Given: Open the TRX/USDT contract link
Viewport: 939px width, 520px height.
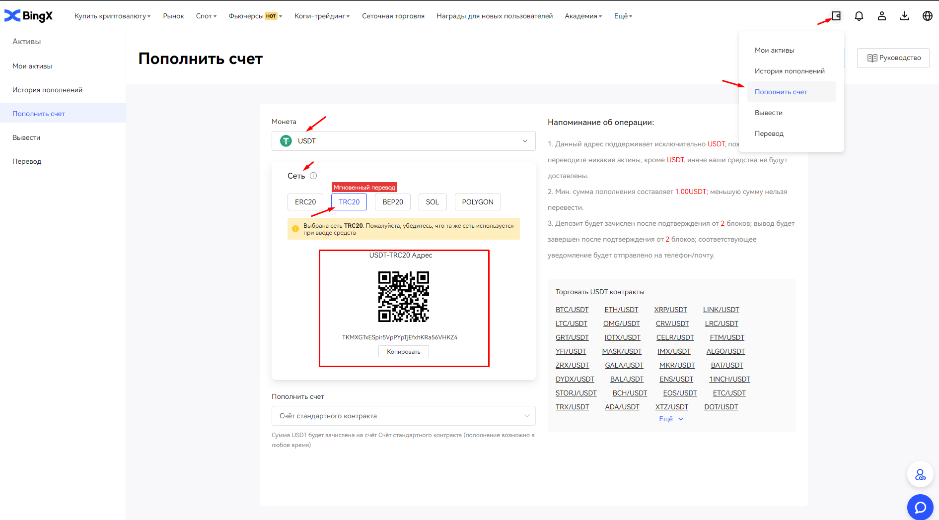Looking at the screenshot, I should click(572, 407).
